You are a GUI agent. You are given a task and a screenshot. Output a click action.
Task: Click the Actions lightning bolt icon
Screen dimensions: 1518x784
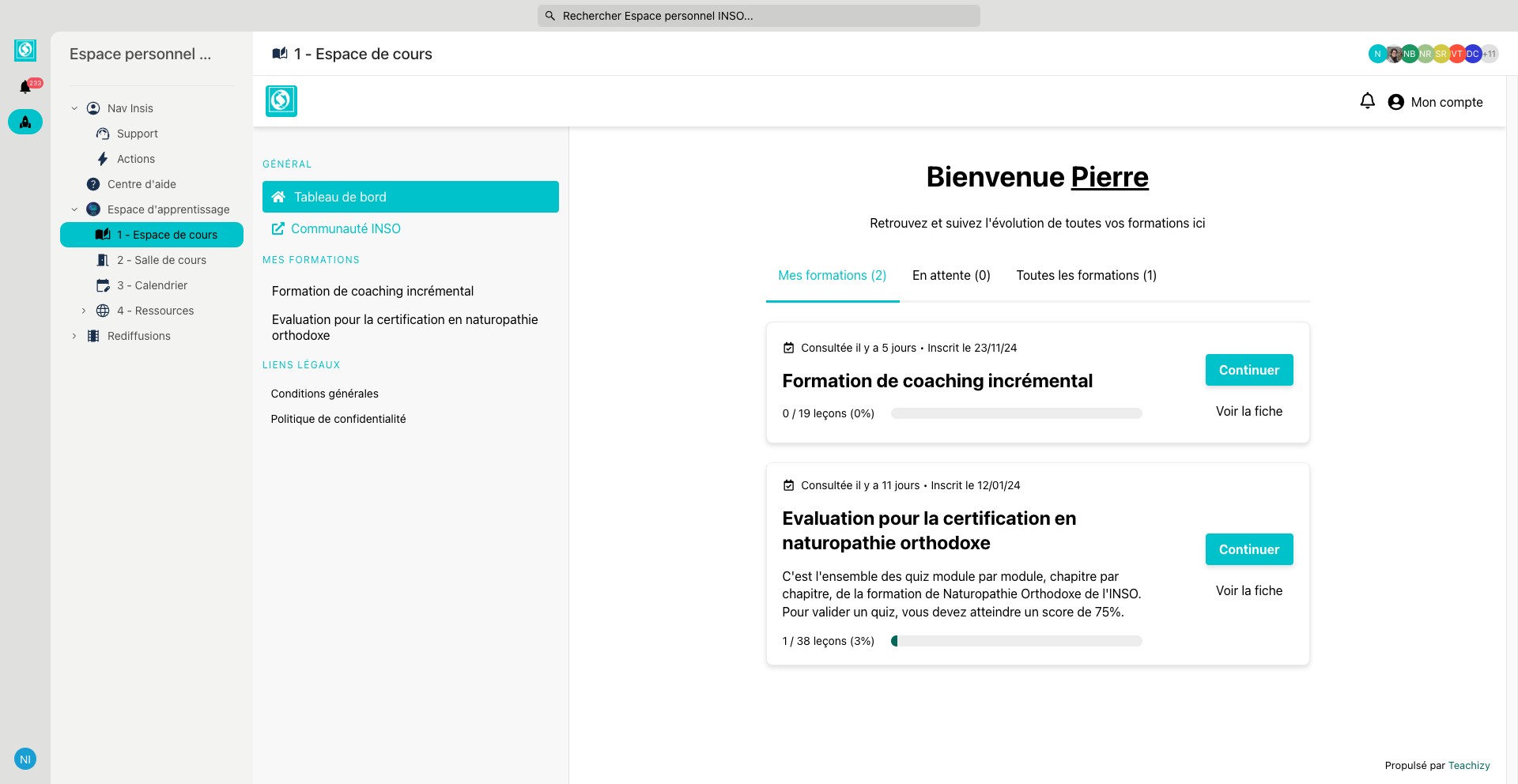(x=103, y=159)
